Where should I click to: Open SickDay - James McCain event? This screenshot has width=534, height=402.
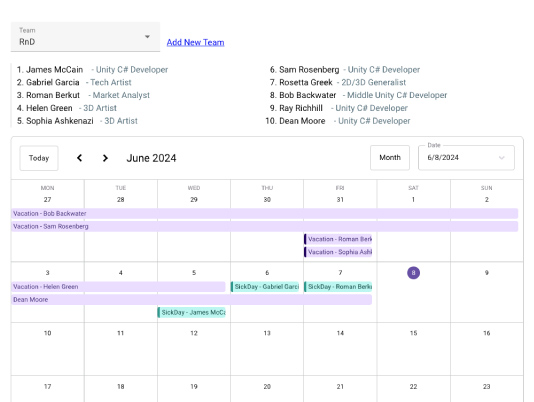[x=191, y=312]
